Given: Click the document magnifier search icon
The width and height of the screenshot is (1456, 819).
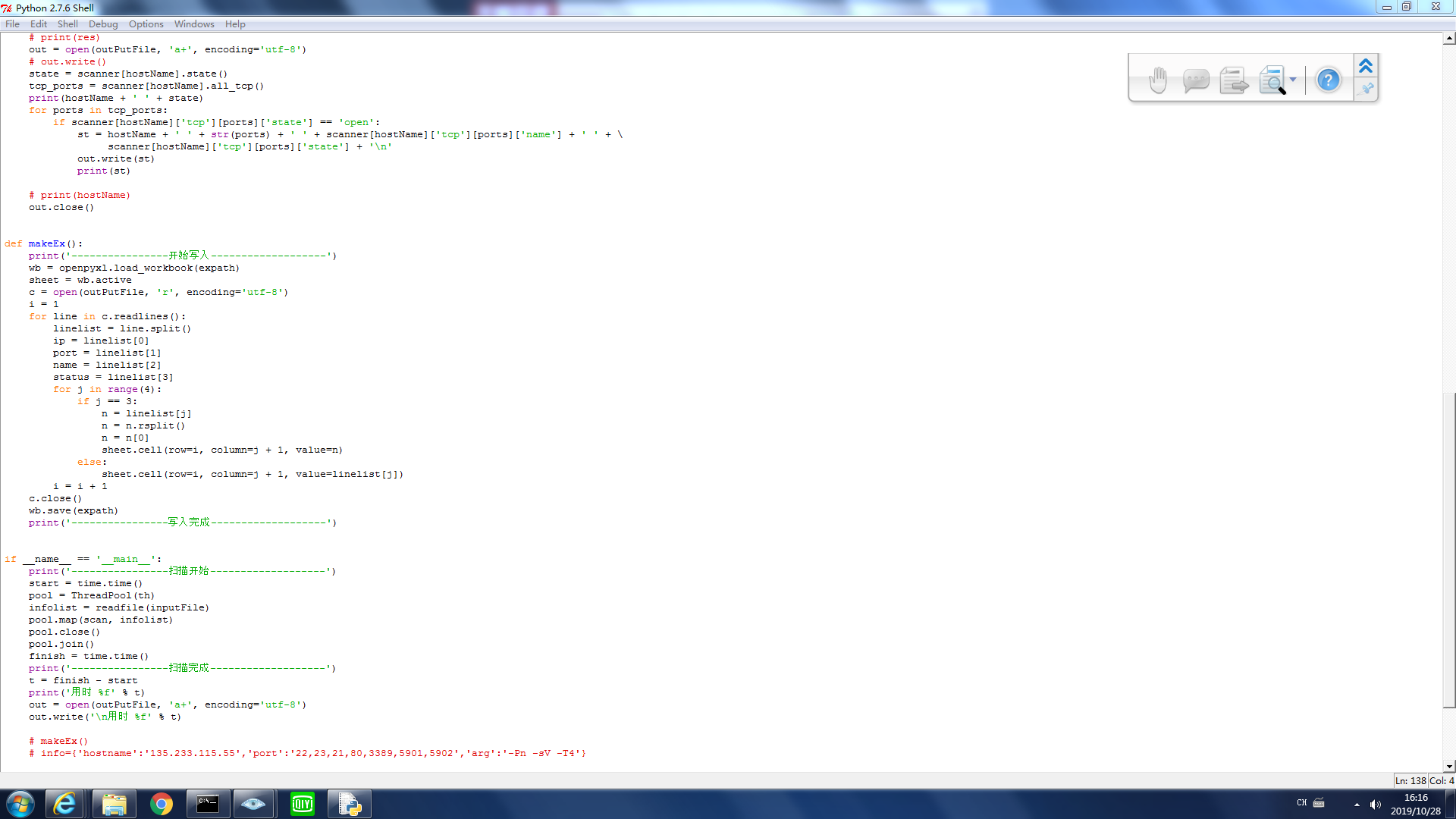Looking at the screenshot, I should tap(1272, 80).
